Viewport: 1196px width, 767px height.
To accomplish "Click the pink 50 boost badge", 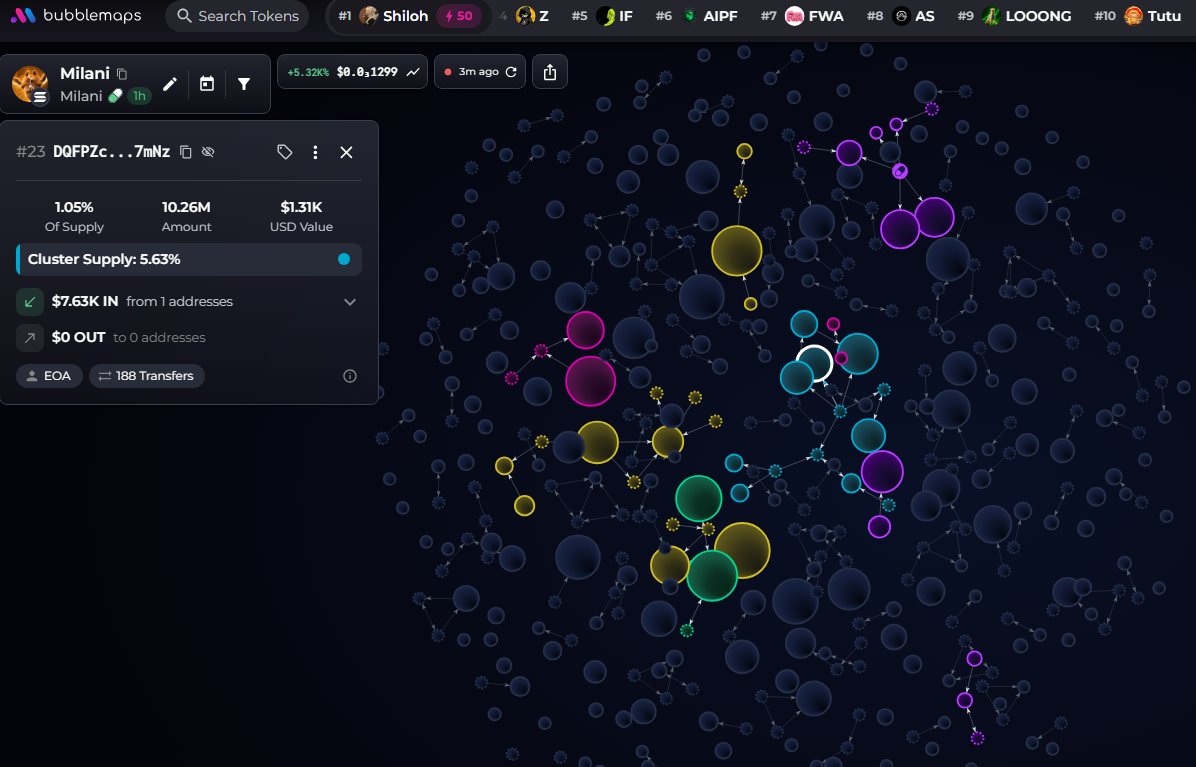I will click(458, 16).
